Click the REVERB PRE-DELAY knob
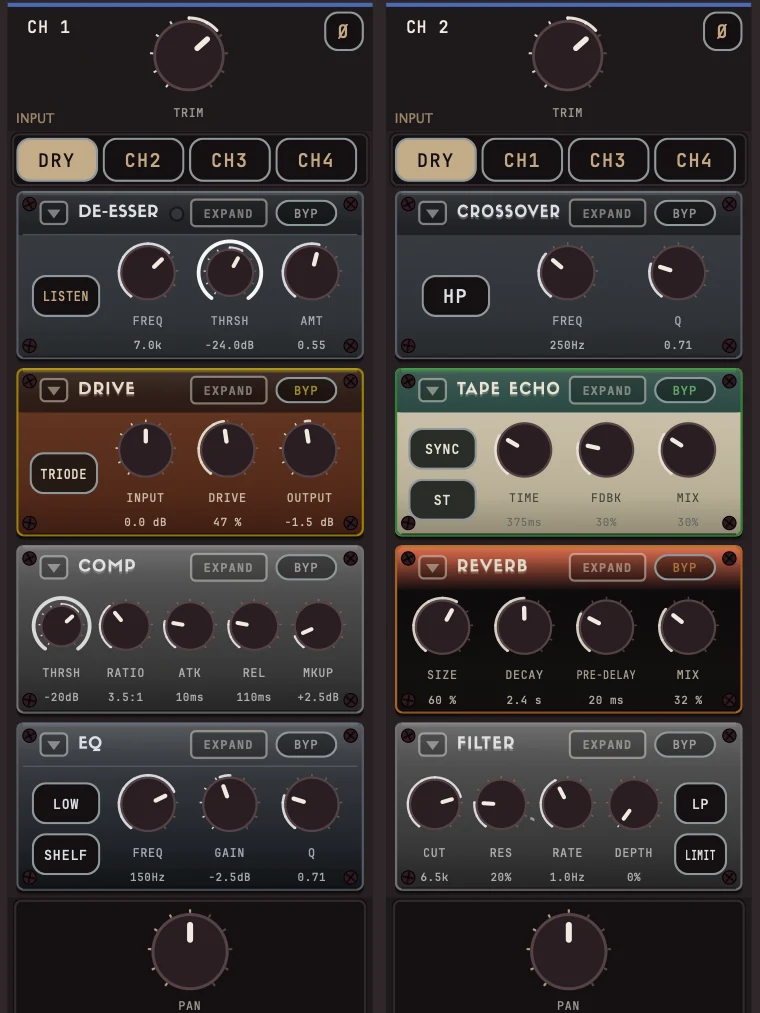Viewport: 760px width, 1013px height. 606,626
